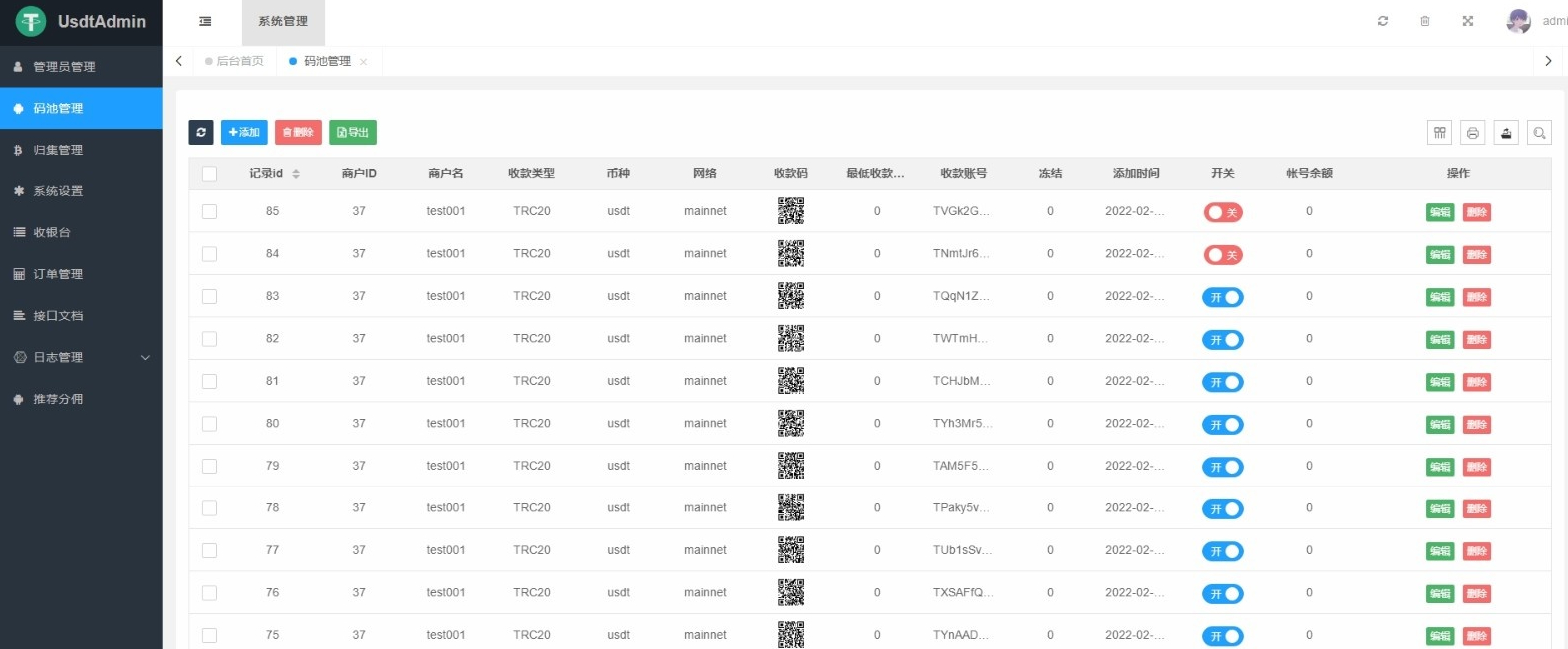Turn off the switch for record 82
Viewport: 1568px width, 649px height.
click(x=1223, y=340)
